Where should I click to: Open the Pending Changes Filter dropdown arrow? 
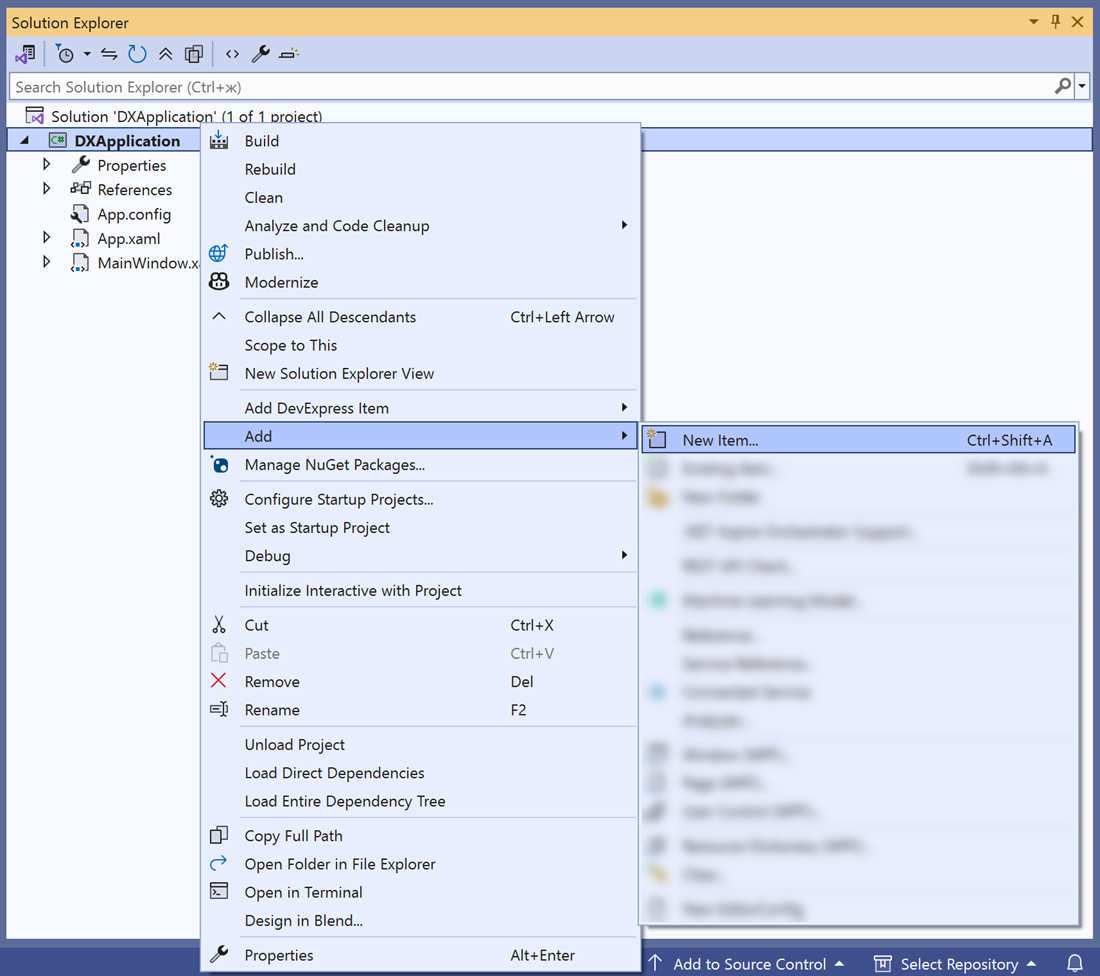(x=87, y=54)
